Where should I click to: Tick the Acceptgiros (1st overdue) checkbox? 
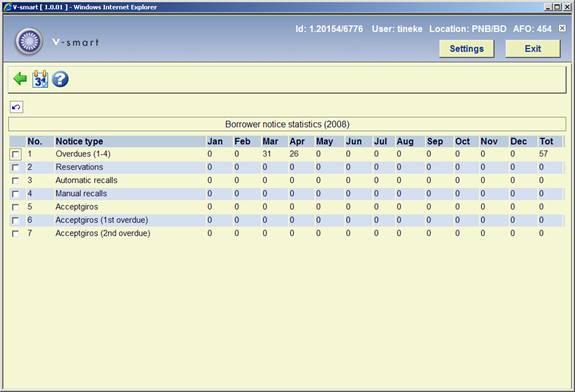(x=15, y=220)
